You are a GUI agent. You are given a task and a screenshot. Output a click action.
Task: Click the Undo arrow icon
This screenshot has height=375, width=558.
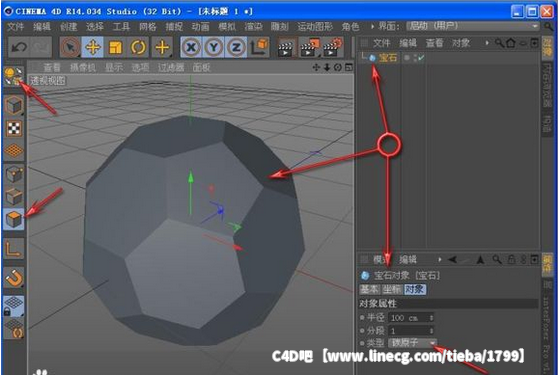tap(19, 47)
